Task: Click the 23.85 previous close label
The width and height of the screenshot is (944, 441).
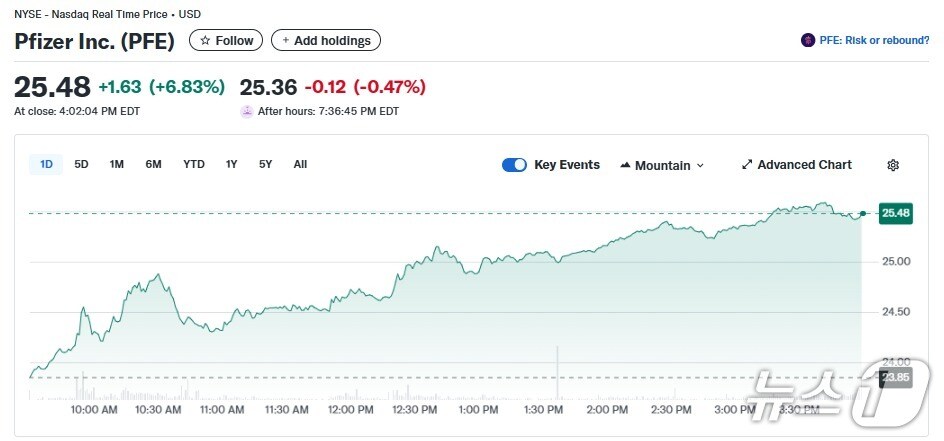Action: [895, 378]
